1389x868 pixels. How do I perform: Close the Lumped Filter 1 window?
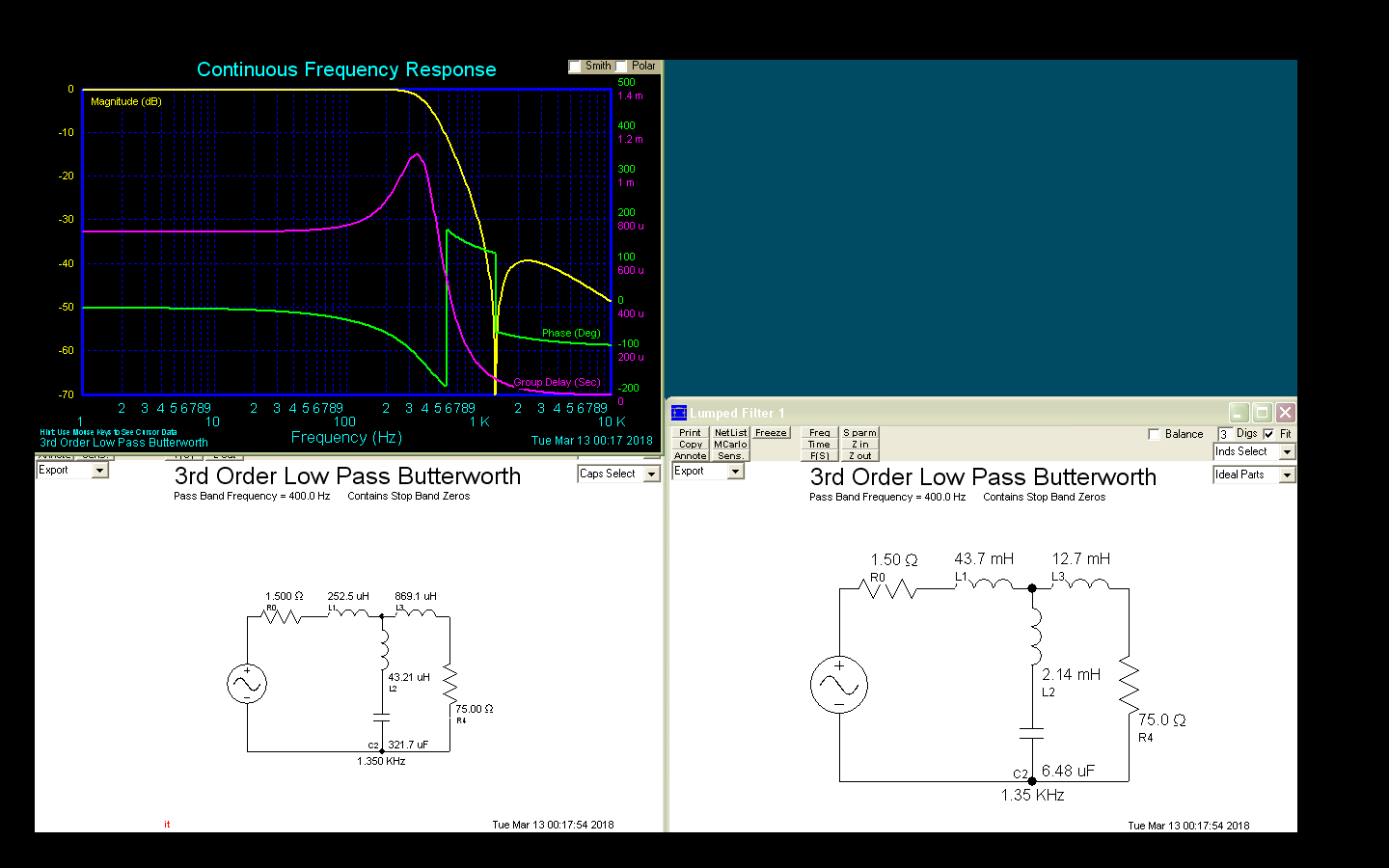pos(1285,413)
